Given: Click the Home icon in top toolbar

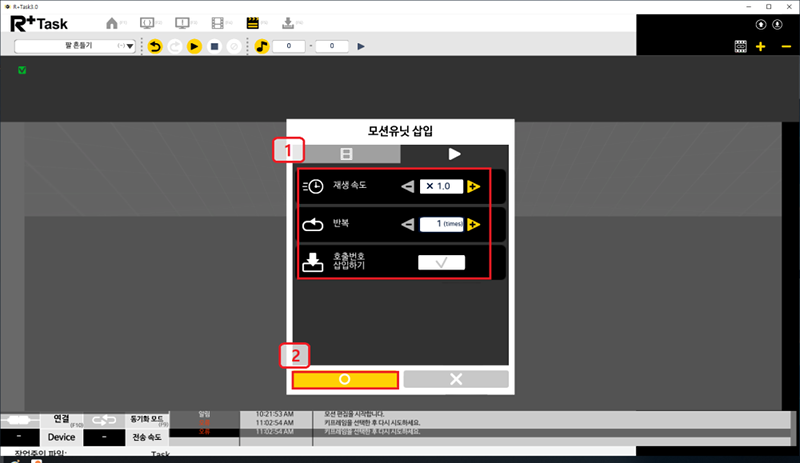Looking at the screenshot, I should [x=111, y=22].
